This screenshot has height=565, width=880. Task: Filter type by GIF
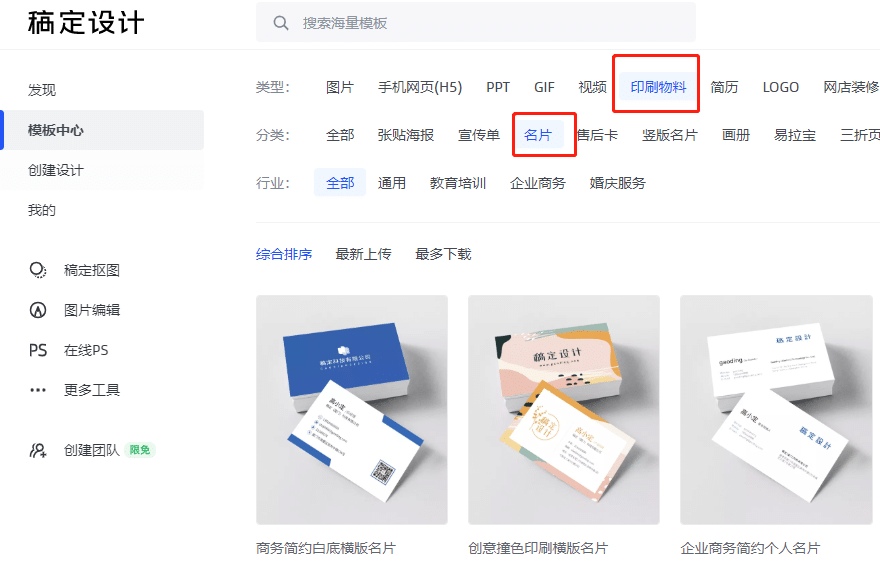point(544,88)
